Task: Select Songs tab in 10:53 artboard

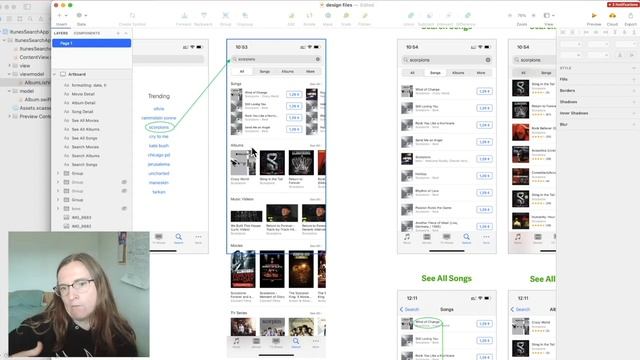Action: coord(264,71)
